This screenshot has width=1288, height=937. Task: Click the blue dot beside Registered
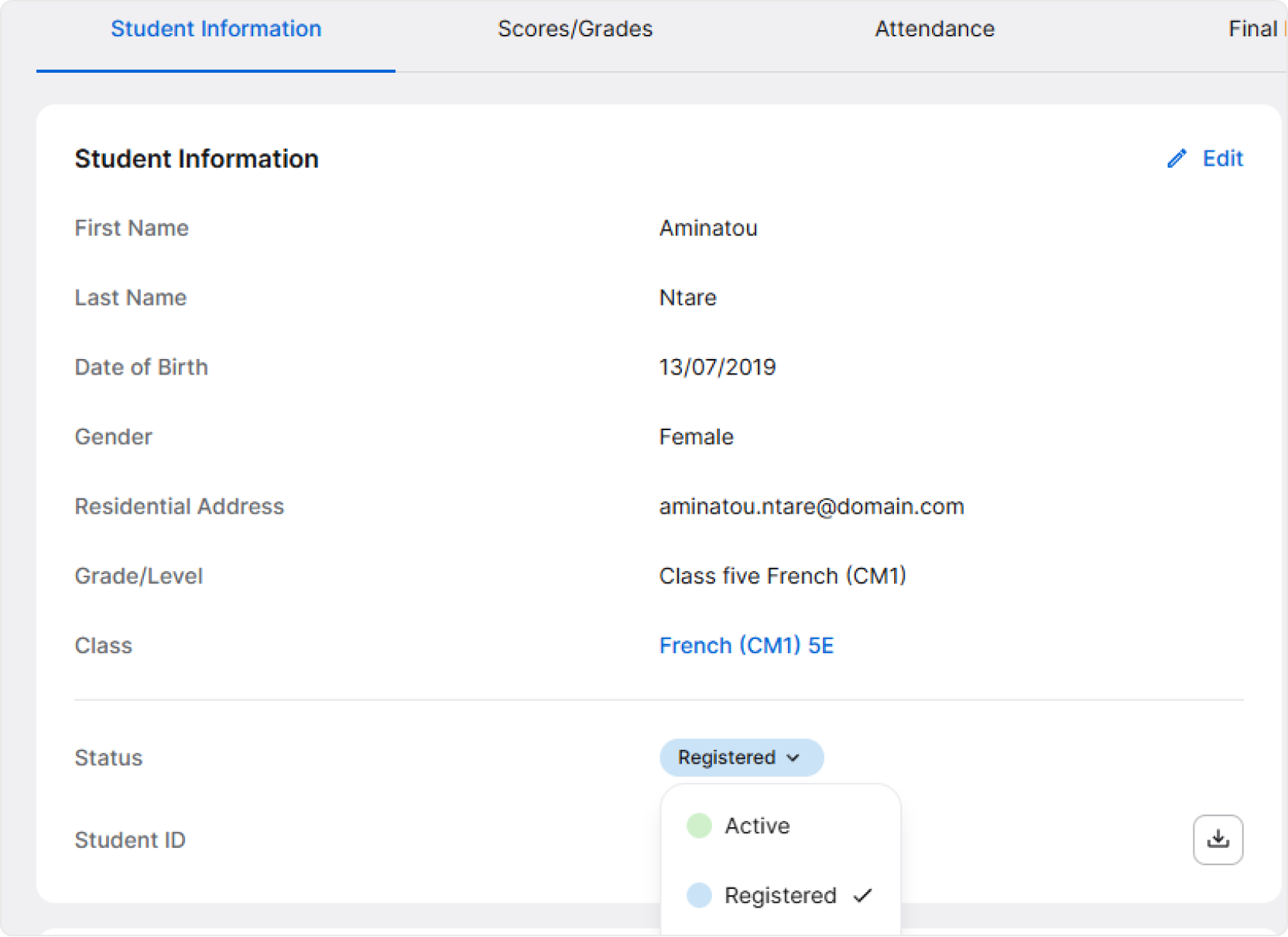tap(699, 895)
